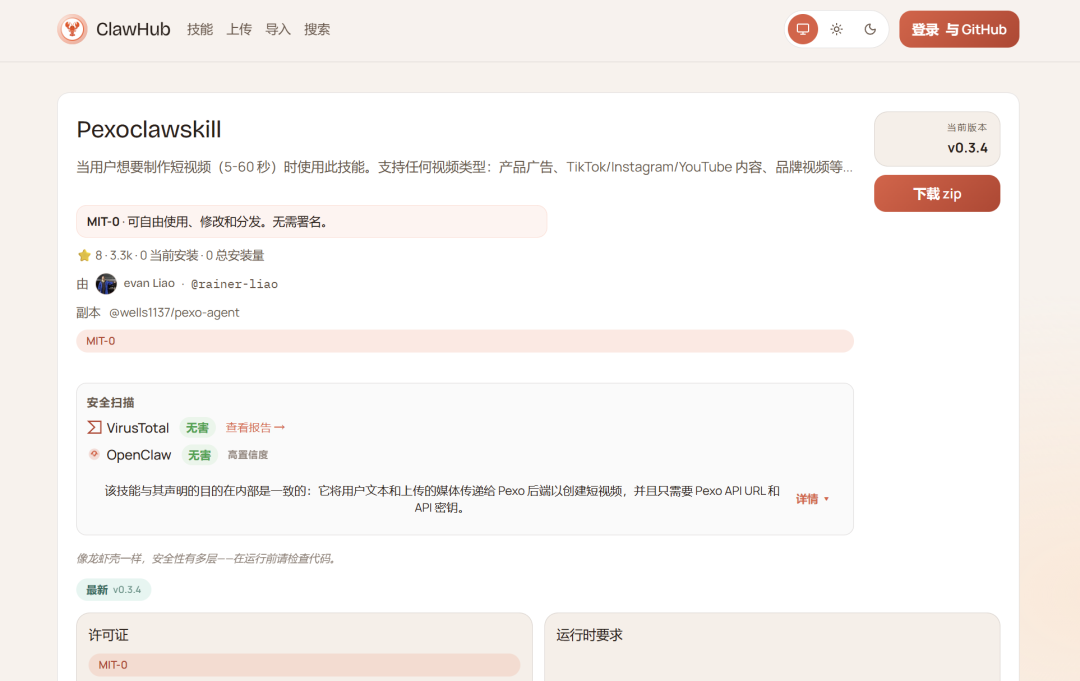Click the 下载 zip download button
Screen dimensions: 1080x681
pyautogui.click(x=936, y=193)
